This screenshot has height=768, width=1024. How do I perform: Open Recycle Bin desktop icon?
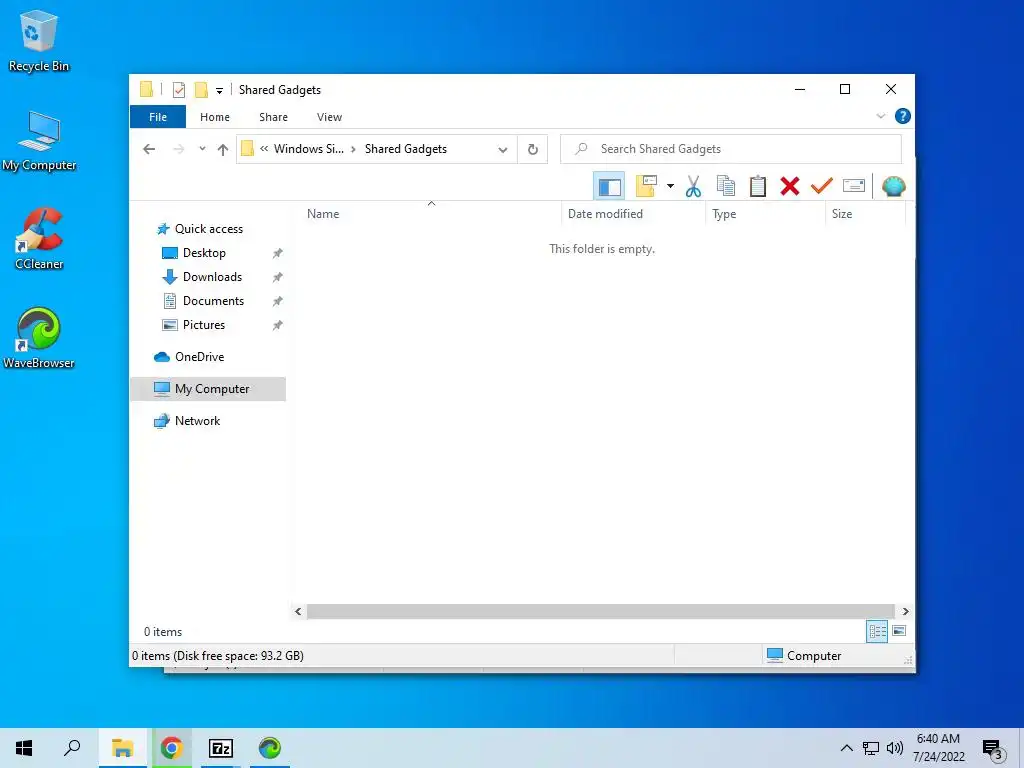39,40
